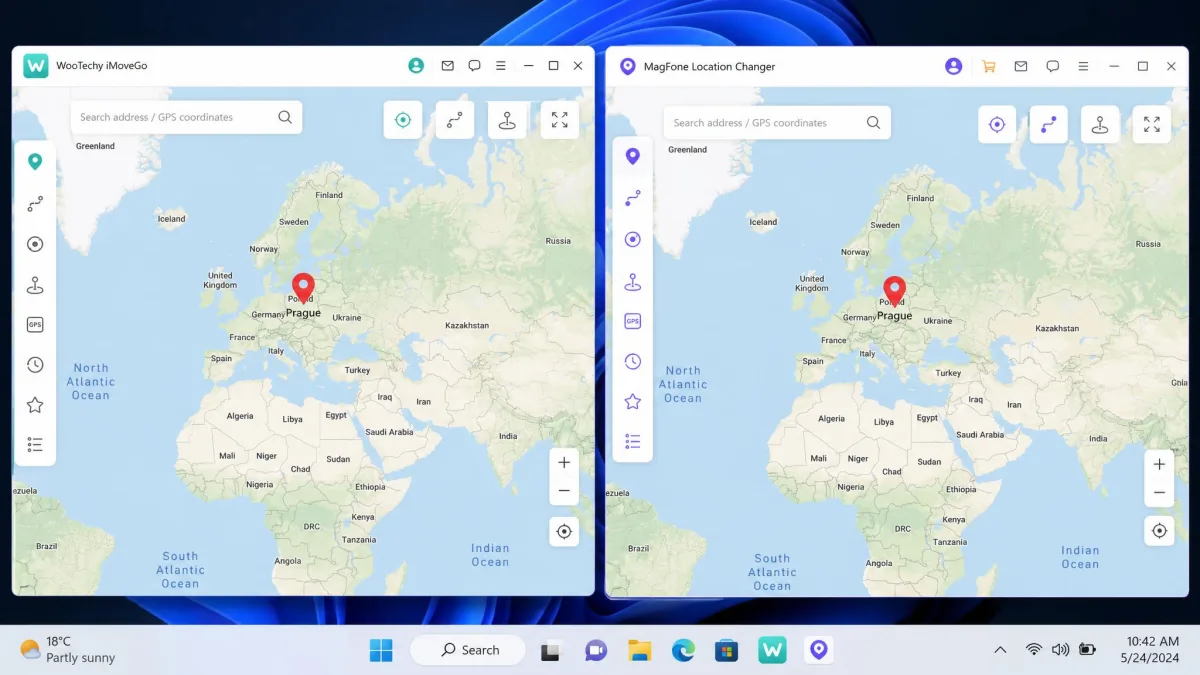The image size is (1200, 675).
Task: Zoom in on the iMoveGo map
Action: [564, 463]
